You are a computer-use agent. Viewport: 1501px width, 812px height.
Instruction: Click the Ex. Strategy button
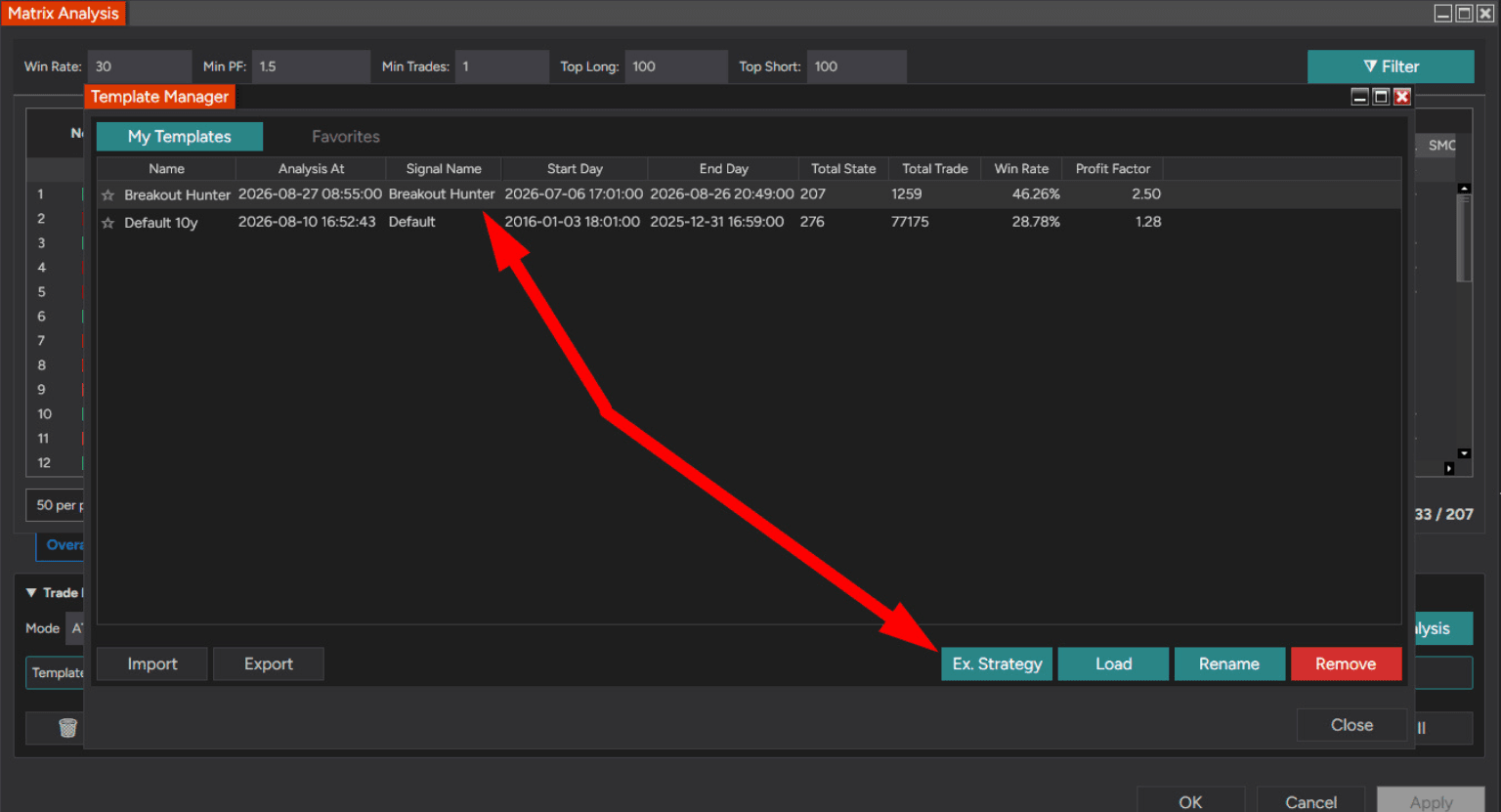(997, 663)
